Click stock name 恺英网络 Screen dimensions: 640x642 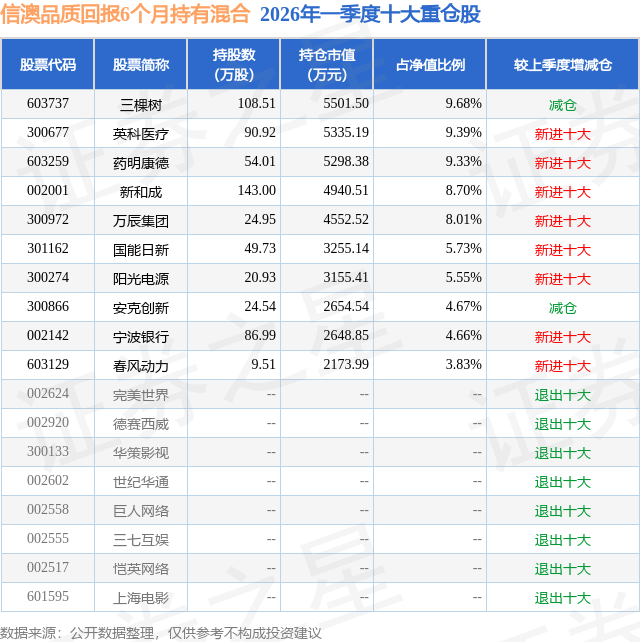point(141,570)
